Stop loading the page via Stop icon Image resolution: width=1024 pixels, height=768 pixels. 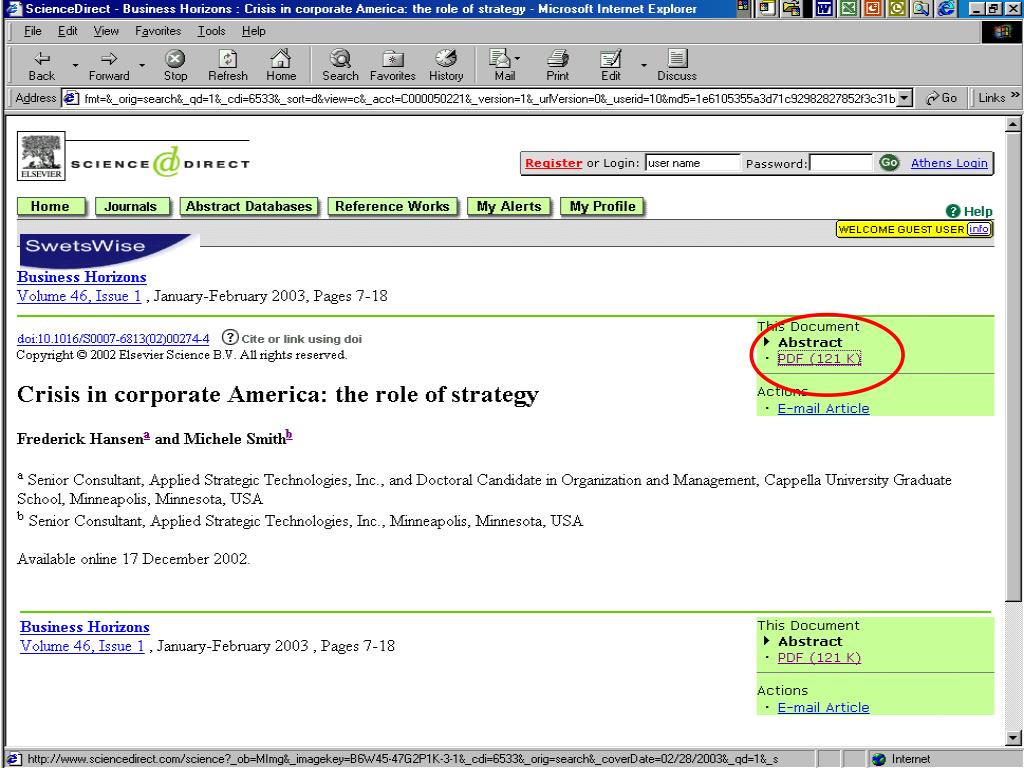click(x=175, y=59)
